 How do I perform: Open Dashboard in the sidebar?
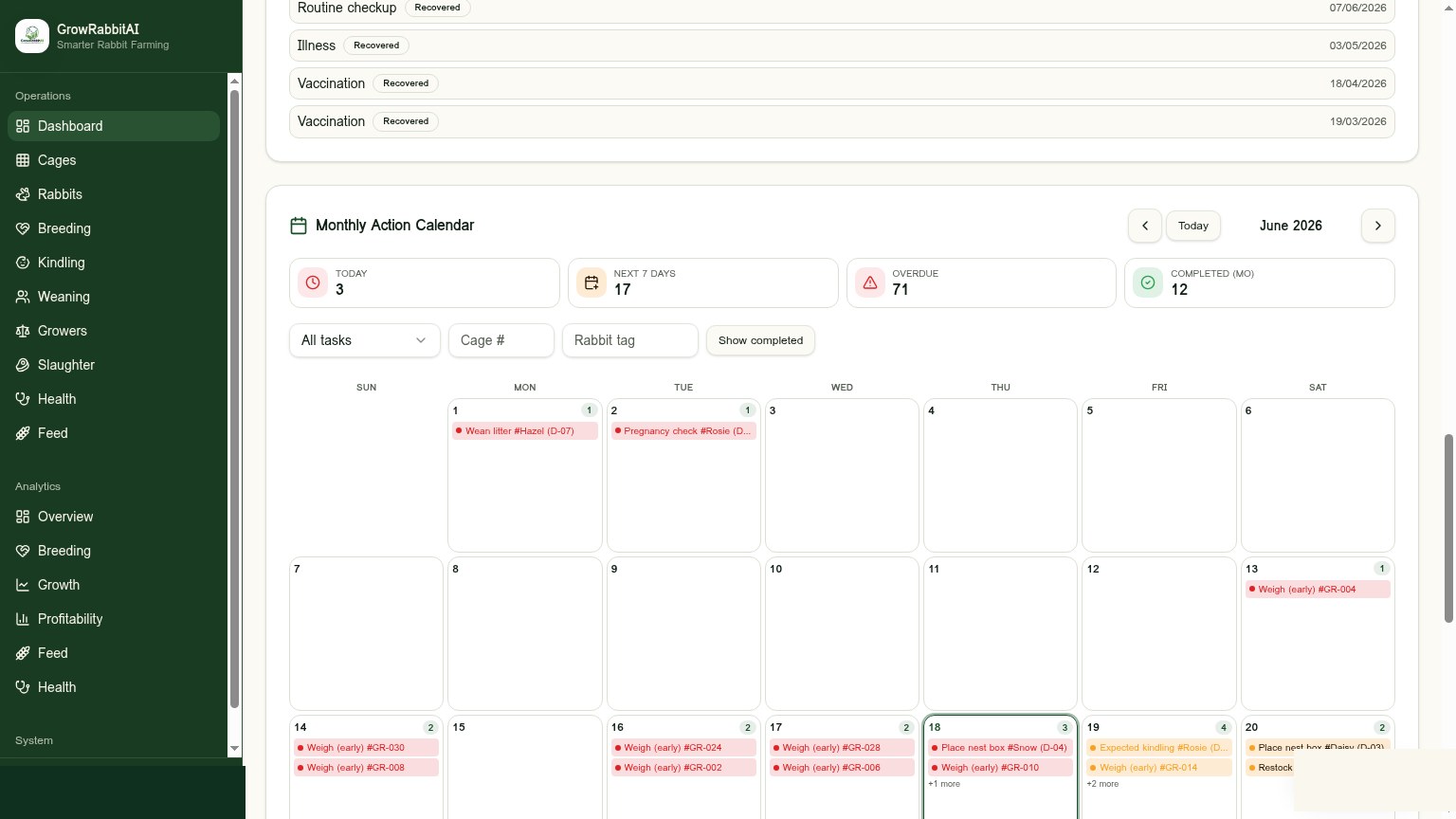click(114, 126)
